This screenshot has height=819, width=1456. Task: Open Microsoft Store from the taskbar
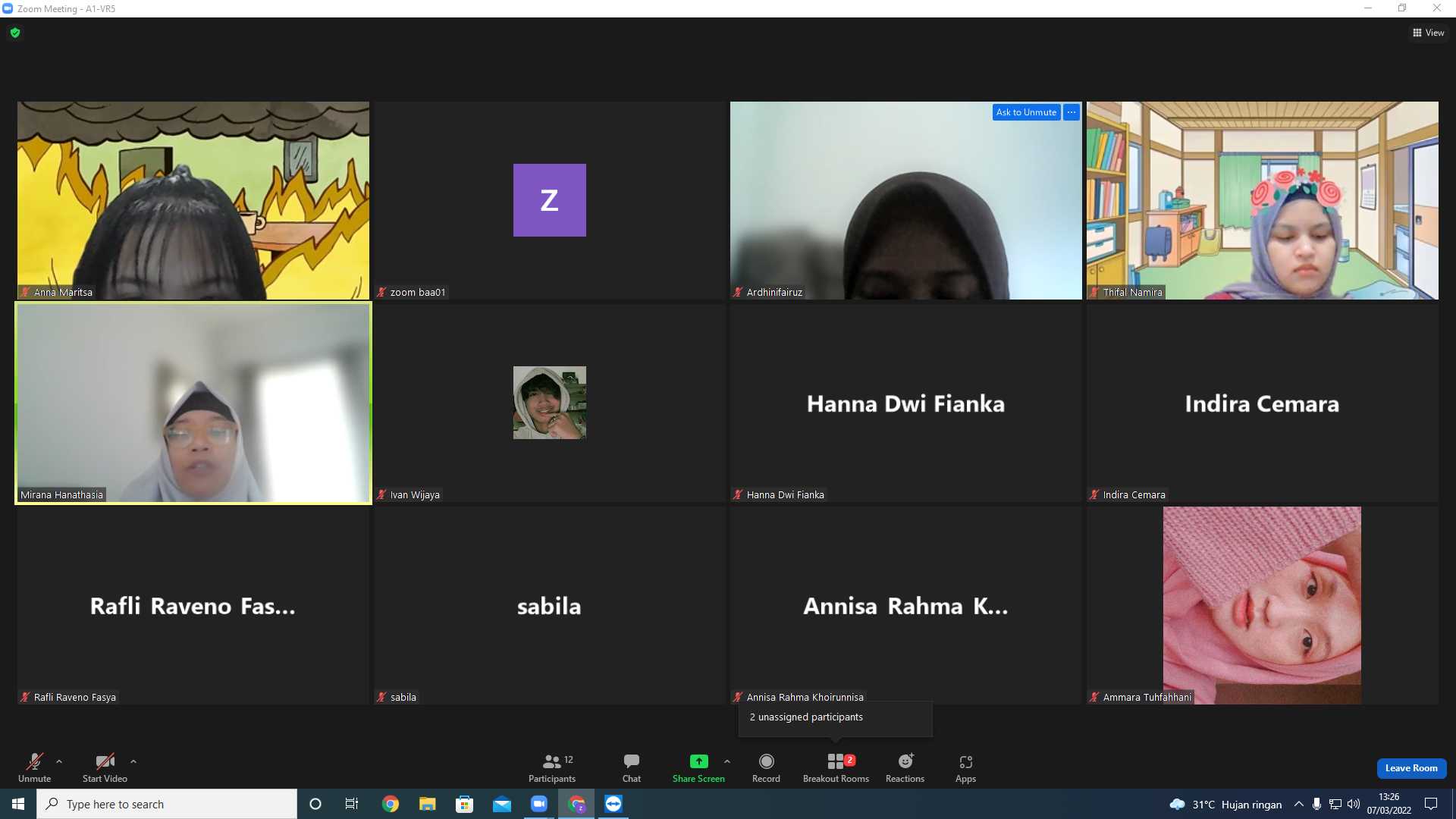tap(465, 804)
